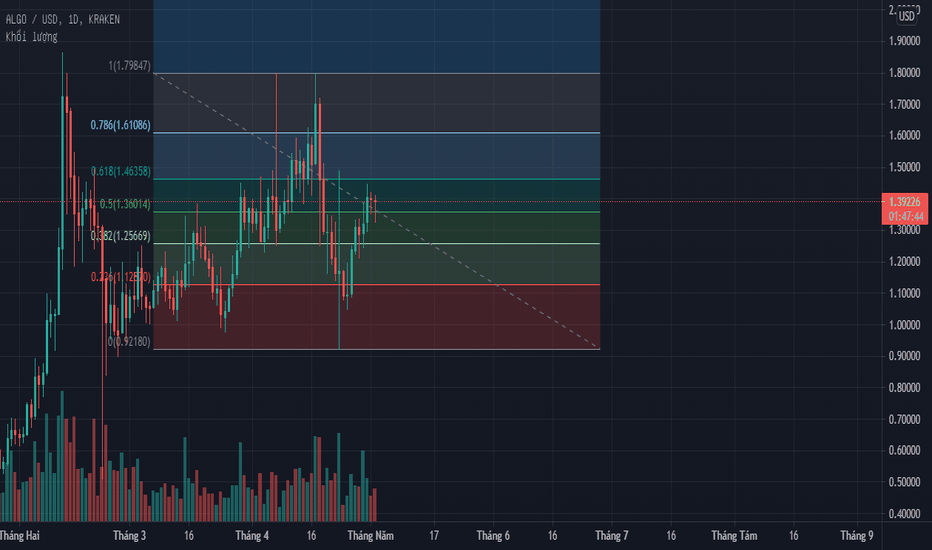Image resolution: width=932 pixels, height=550 pixels.
Task: Click the 1.60000 price axis label
Action: 905,136
